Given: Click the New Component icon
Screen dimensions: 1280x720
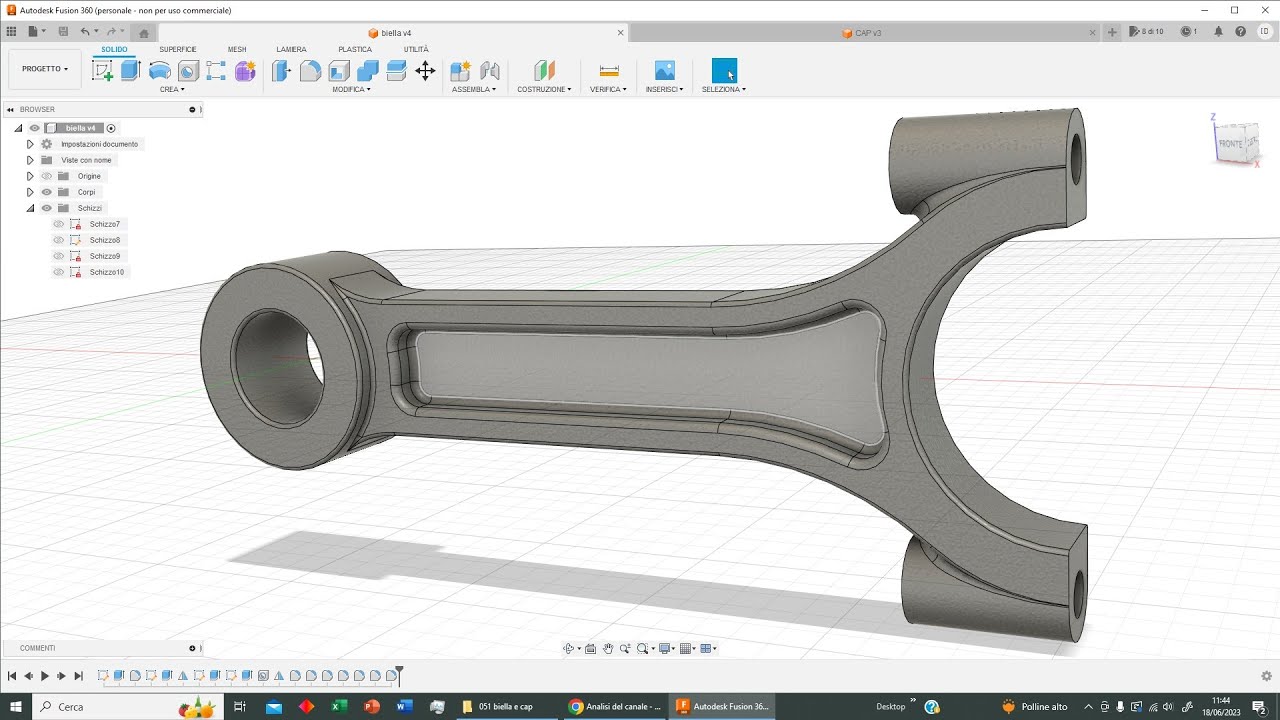Looking at the screenshot, I should click(x=460, y=71).
